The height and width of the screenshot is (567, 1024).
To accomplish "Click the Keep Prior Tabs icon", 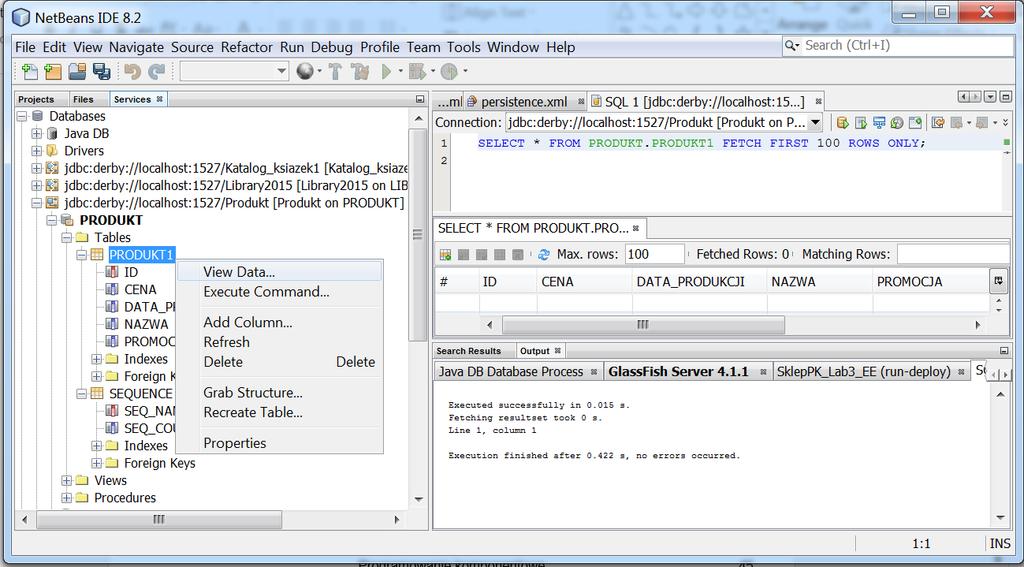I will click(x=915, y=122).
